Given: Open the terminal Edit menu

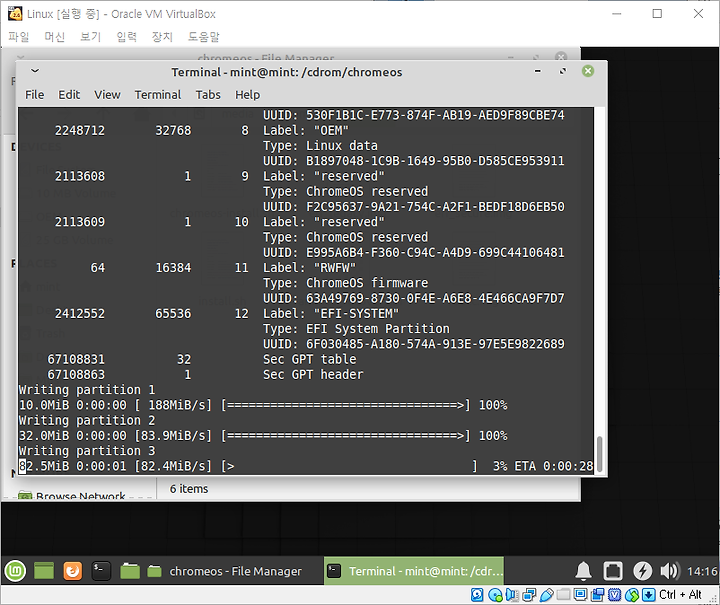Looking at the screenshot, I should click(69, 95).
